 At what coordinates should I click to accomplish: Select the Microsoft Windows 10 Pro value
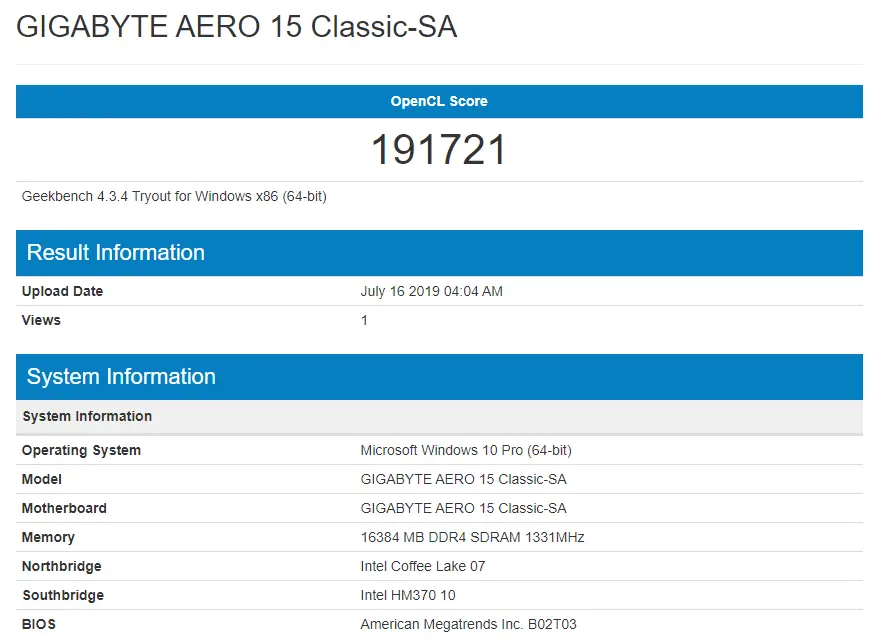[x=466, y=451]
